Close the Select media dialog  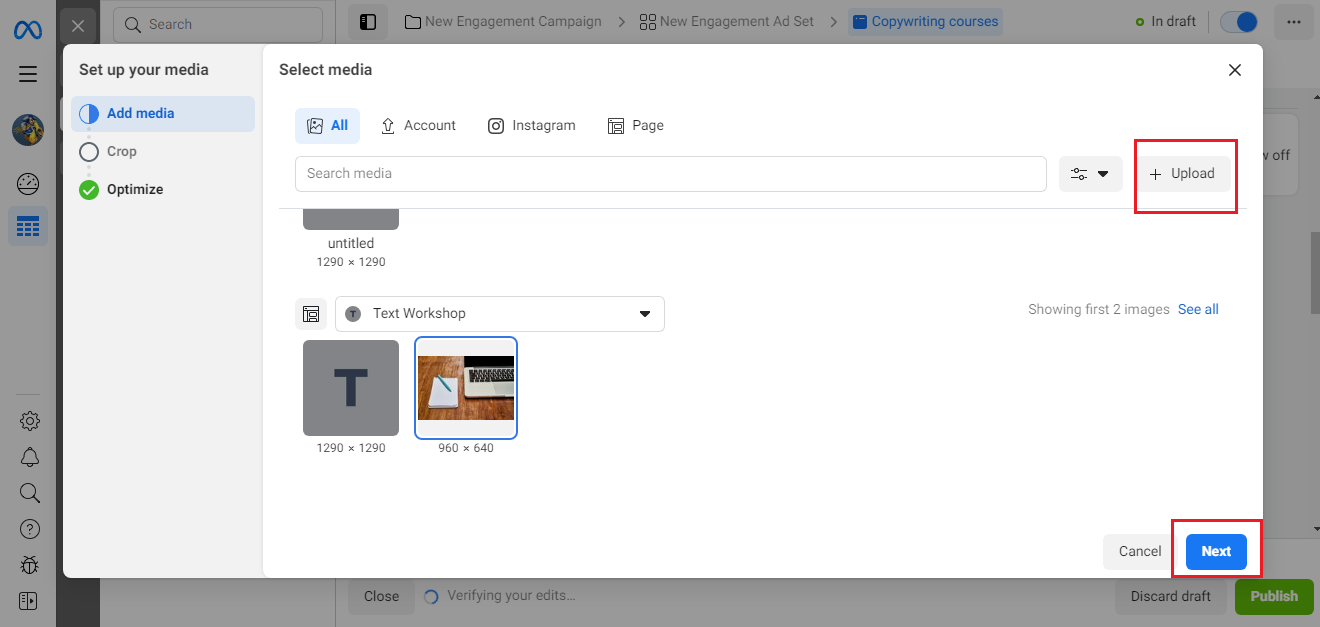click(x=1235, y=70)
